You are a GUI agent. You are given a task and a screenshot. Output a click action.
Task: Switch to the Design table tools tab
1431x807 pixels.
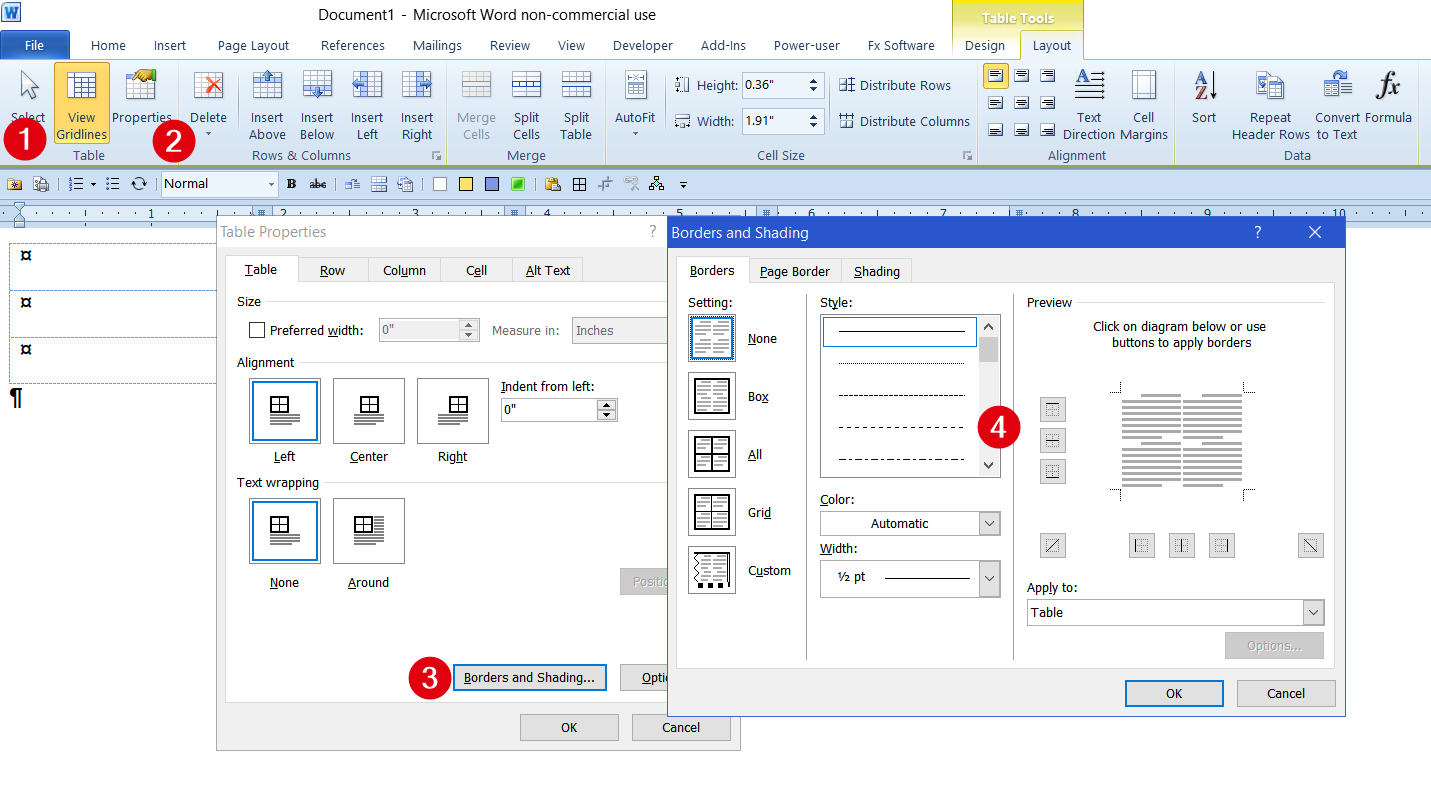tap(985, 45)
